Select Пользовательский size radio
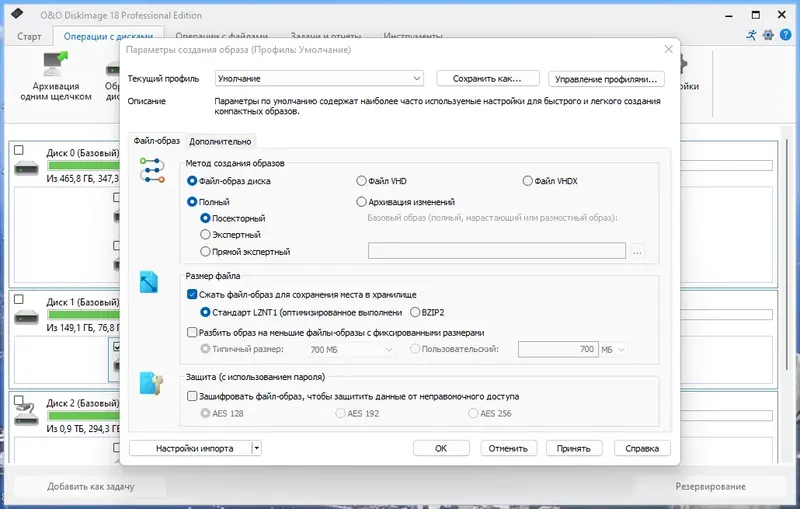 (x=415, y=349)
